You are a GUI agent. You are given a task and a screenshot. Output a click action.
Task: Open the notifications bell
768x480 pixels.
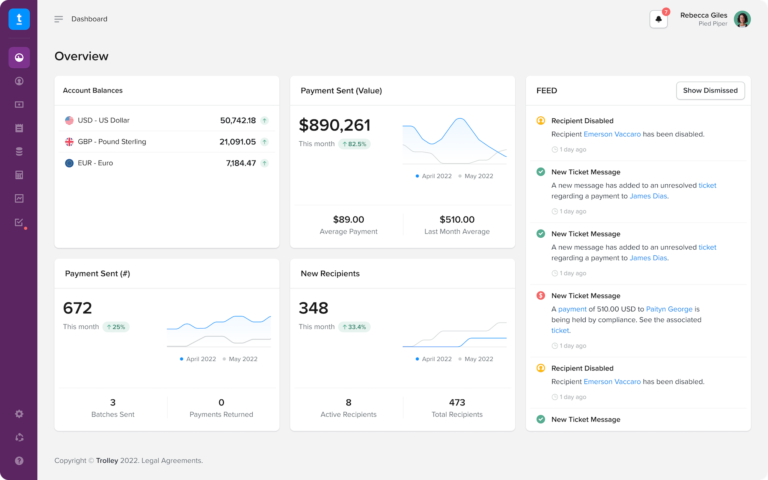point(659,19)
